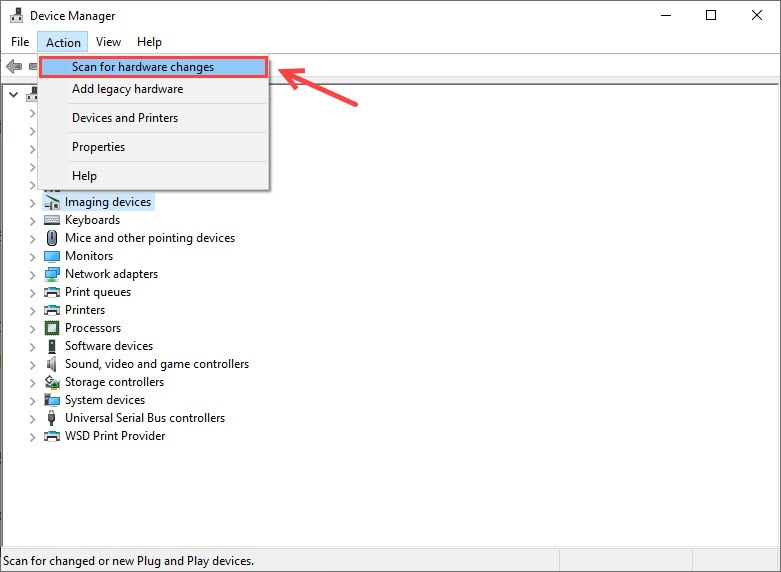Expand the System devices category

pyautogui.click(x=32, y=401)
